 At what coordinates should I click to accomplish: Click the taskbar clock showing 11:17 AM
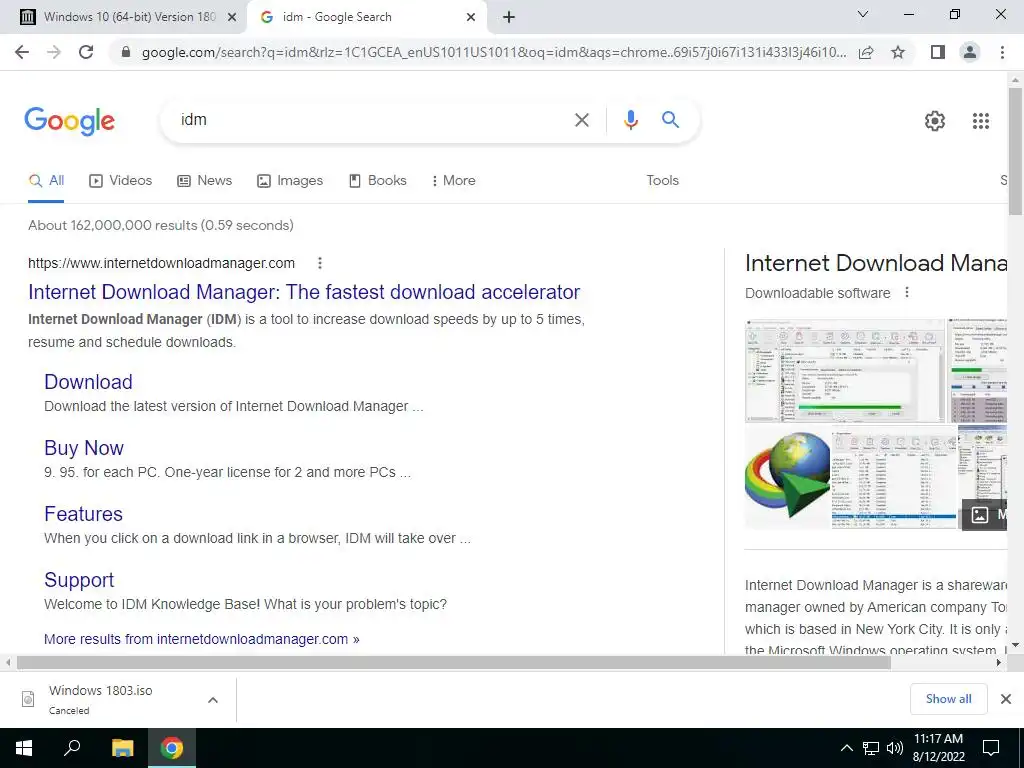click(x=938, y=748)
